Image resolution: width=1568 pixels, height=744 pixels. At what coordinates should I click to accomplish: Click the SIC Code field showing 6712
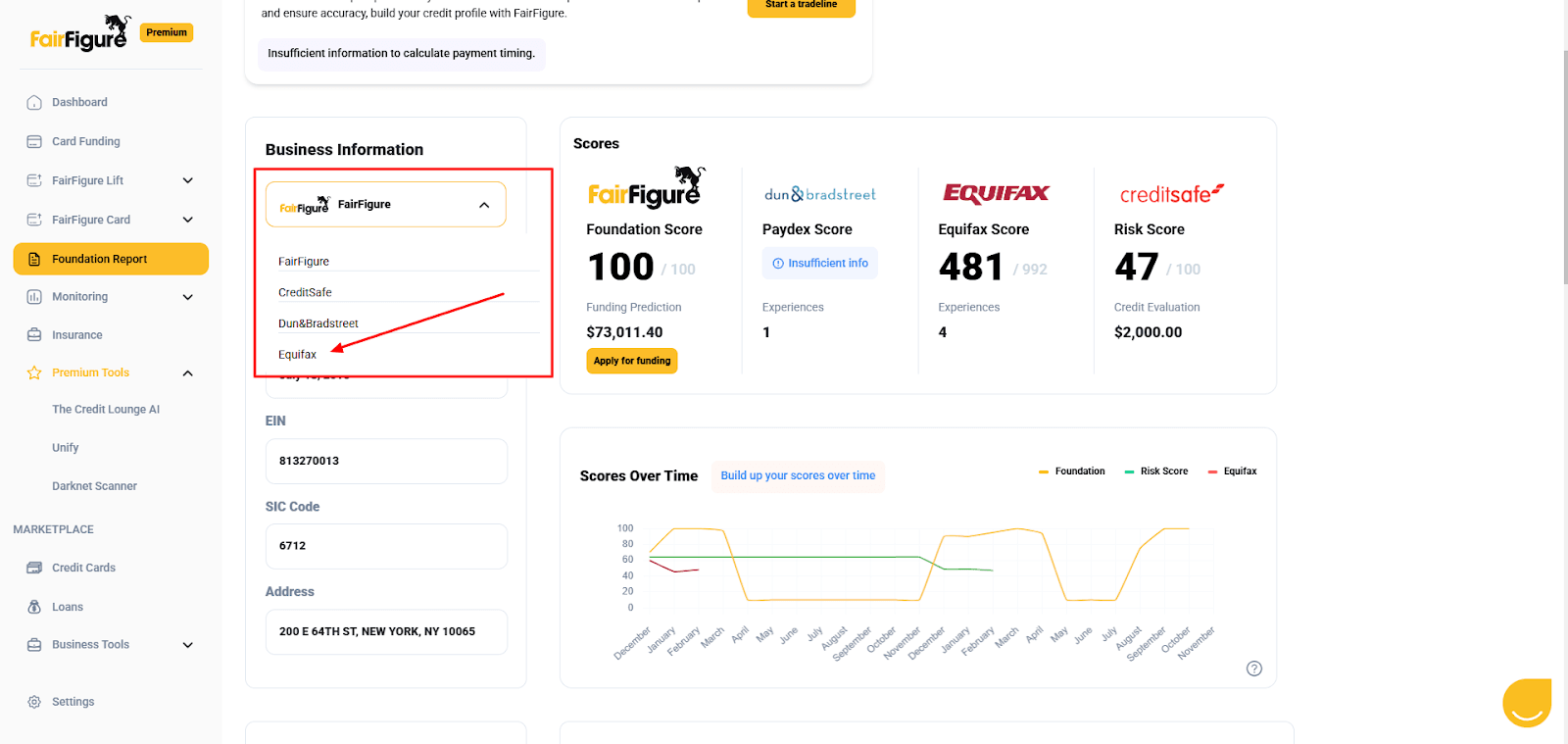coord(386,546)
